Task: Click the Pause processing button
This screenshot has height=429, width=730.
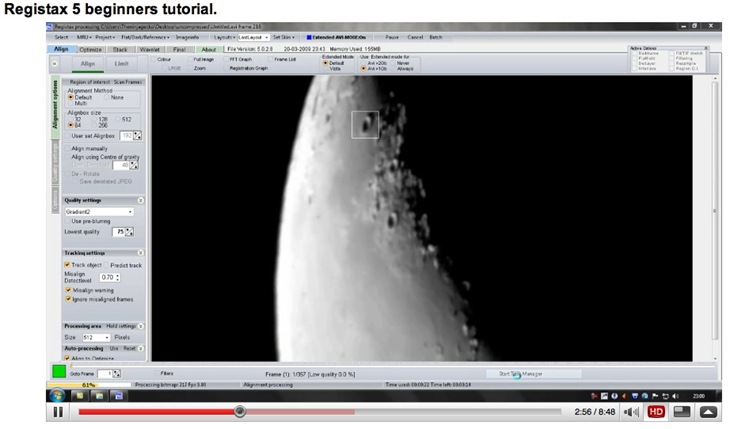Action: click(392, 37)
